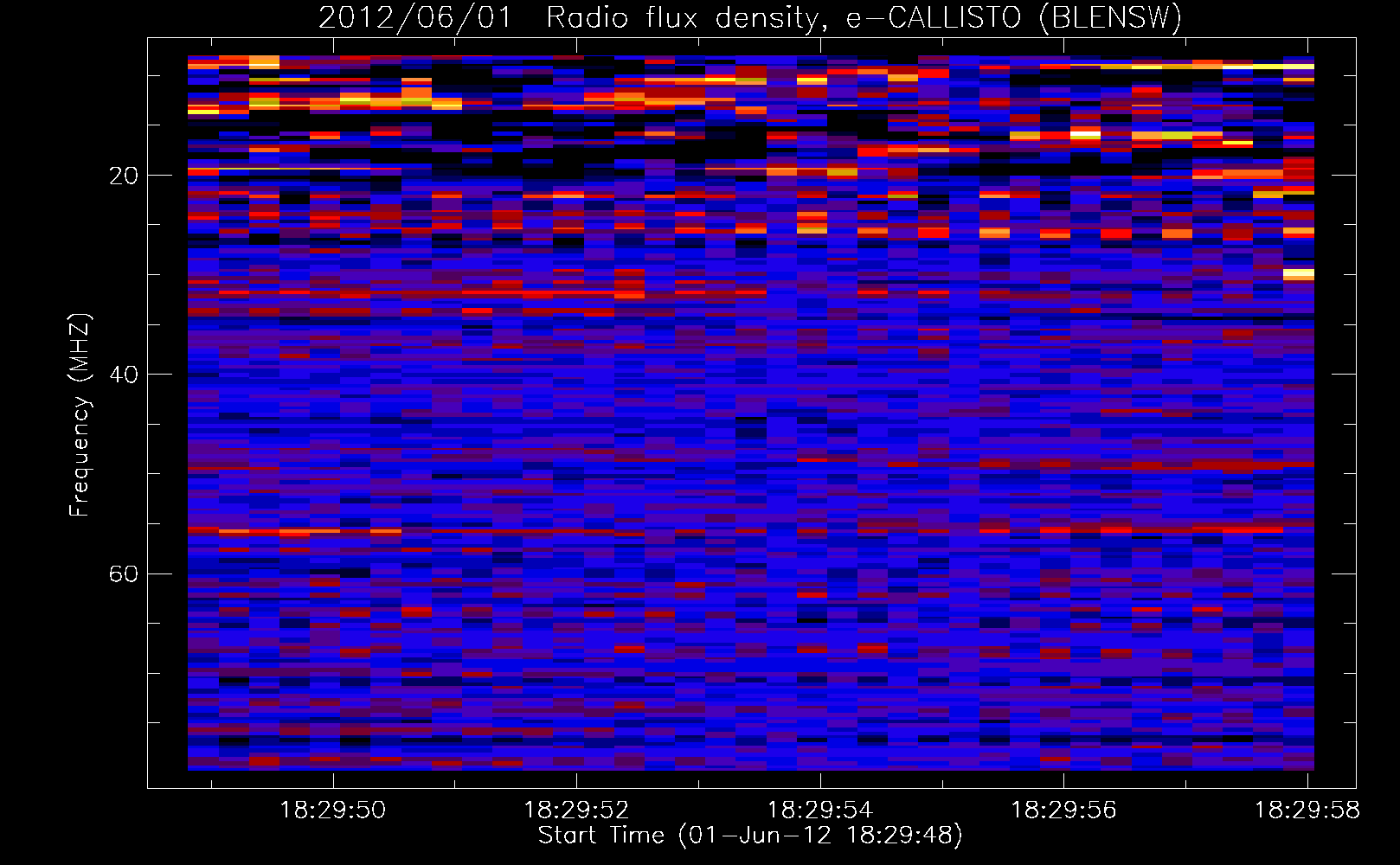
Task: Click the plot title '2012/06/01 Radio flux density'
Action: point(750,17)
